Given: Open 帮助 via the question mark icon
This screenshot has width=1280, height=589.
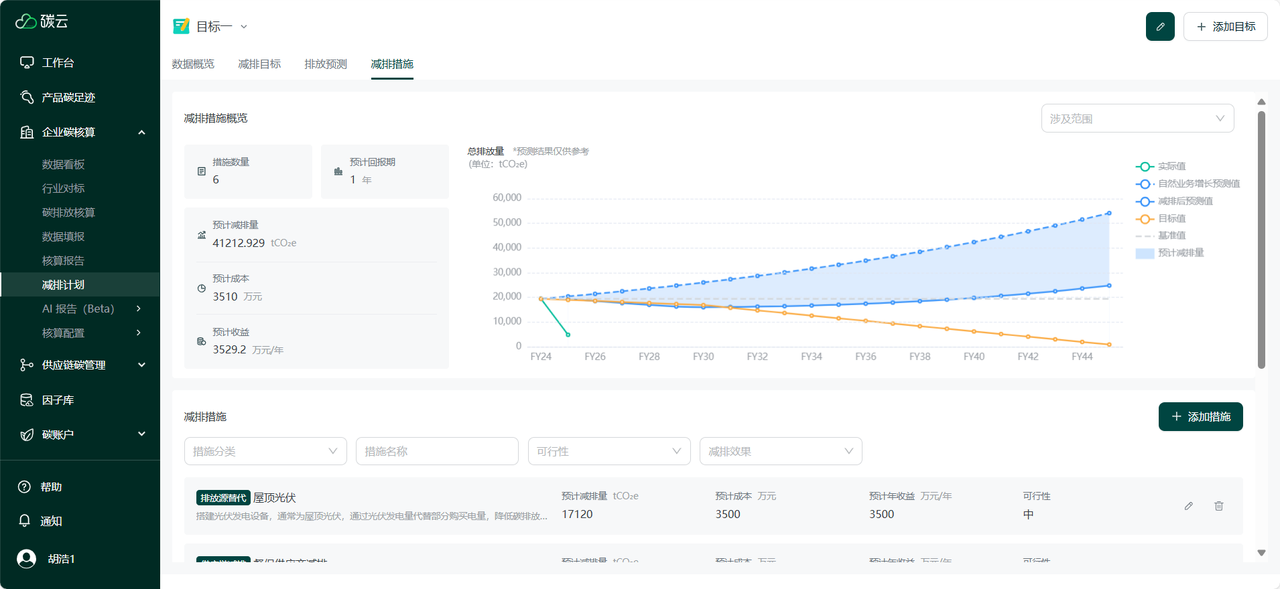Looking at the screenshot, I should [x=25, y=487].
